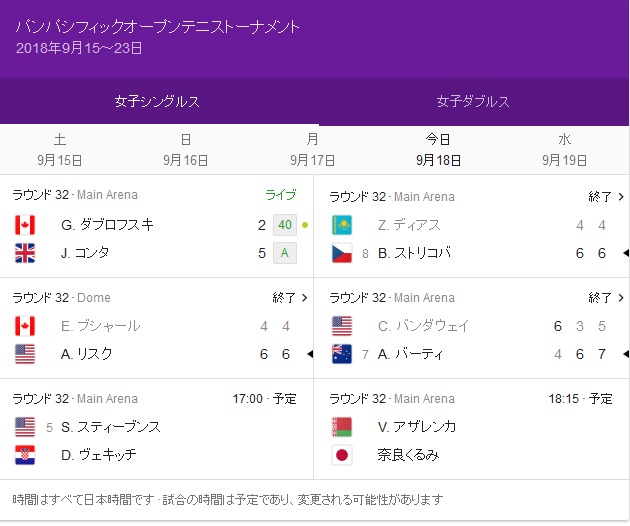The height and width of the screenshot is (526, 630).
Task: Open S. スティーブンス player link
Action: [x=110, y=427]
